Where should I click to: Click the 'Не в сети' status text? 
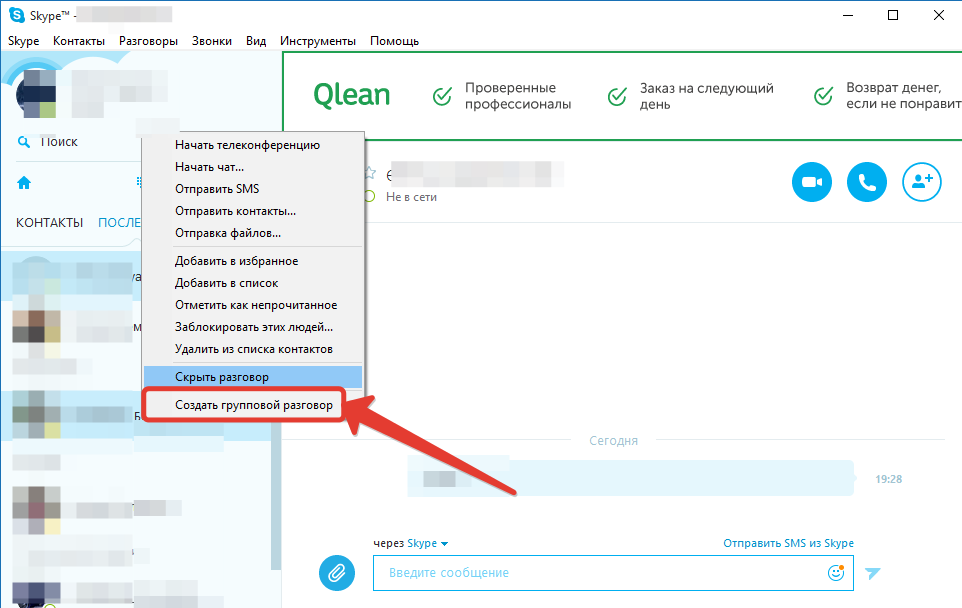click(411, 197)
